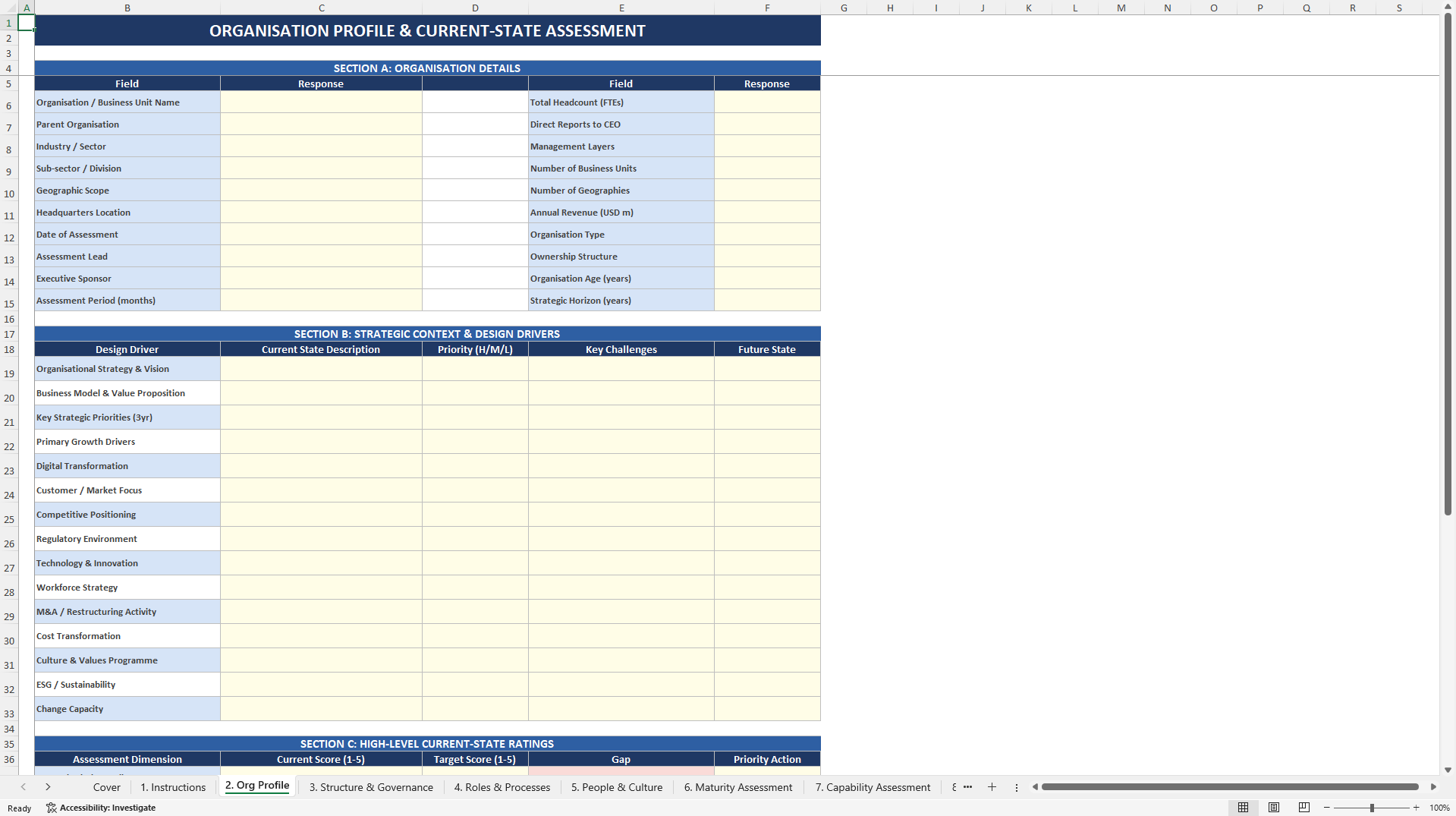Click 'Target Score (1-5)' column heading

(475, 759)
